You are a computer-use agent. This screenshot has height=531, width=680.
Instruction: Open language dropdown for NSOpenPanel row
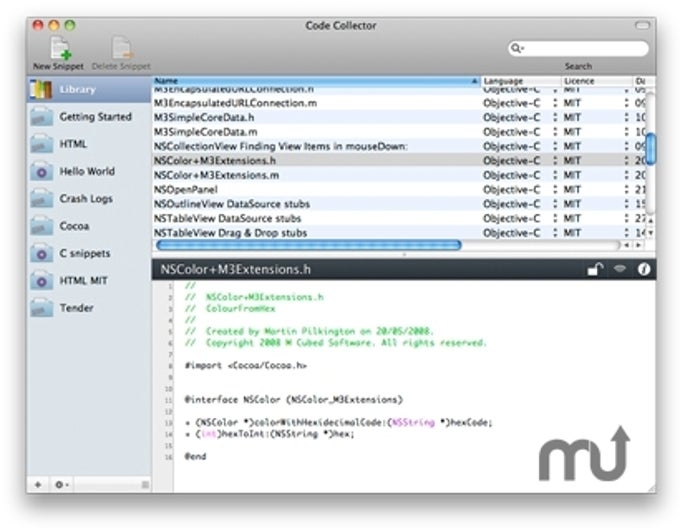tap(555, 190)
